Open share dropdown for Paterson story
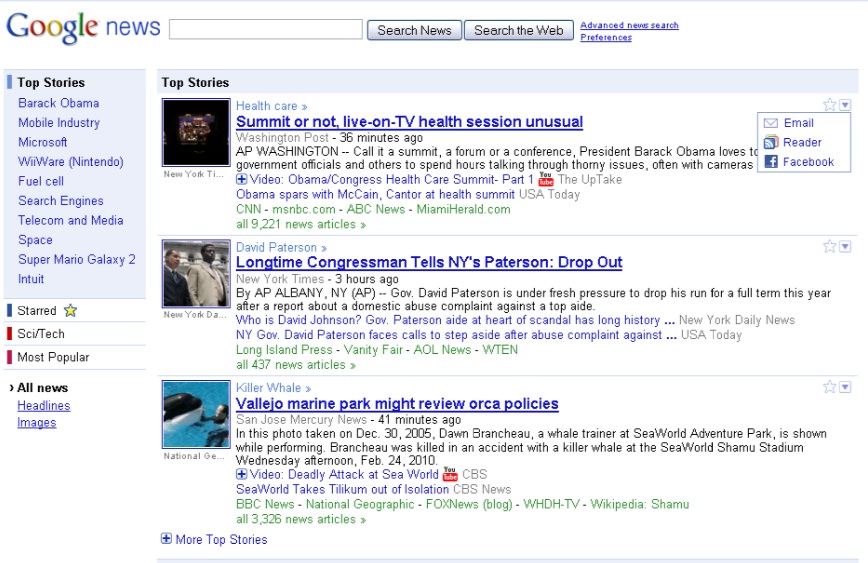The image size is (868, 563). pos(845,247)
